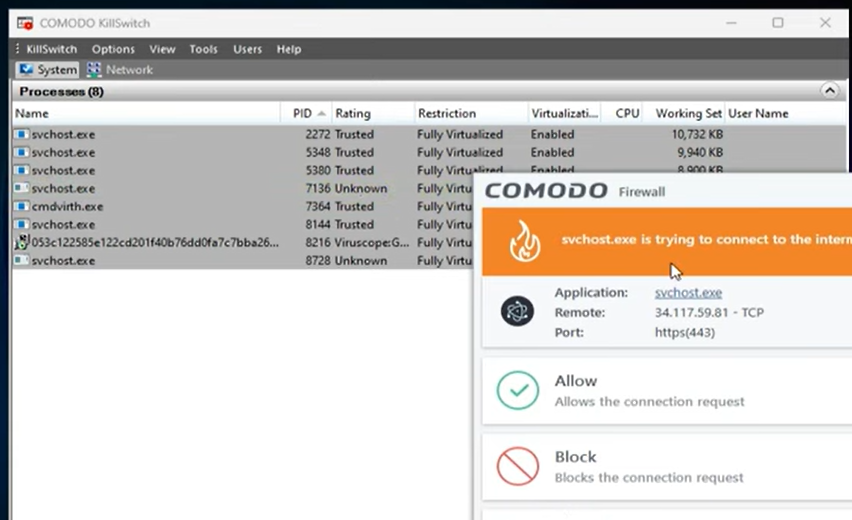The width and height of the screenshot is (852, 520).
Task: Open the Users menu
Action: (247, 49)
